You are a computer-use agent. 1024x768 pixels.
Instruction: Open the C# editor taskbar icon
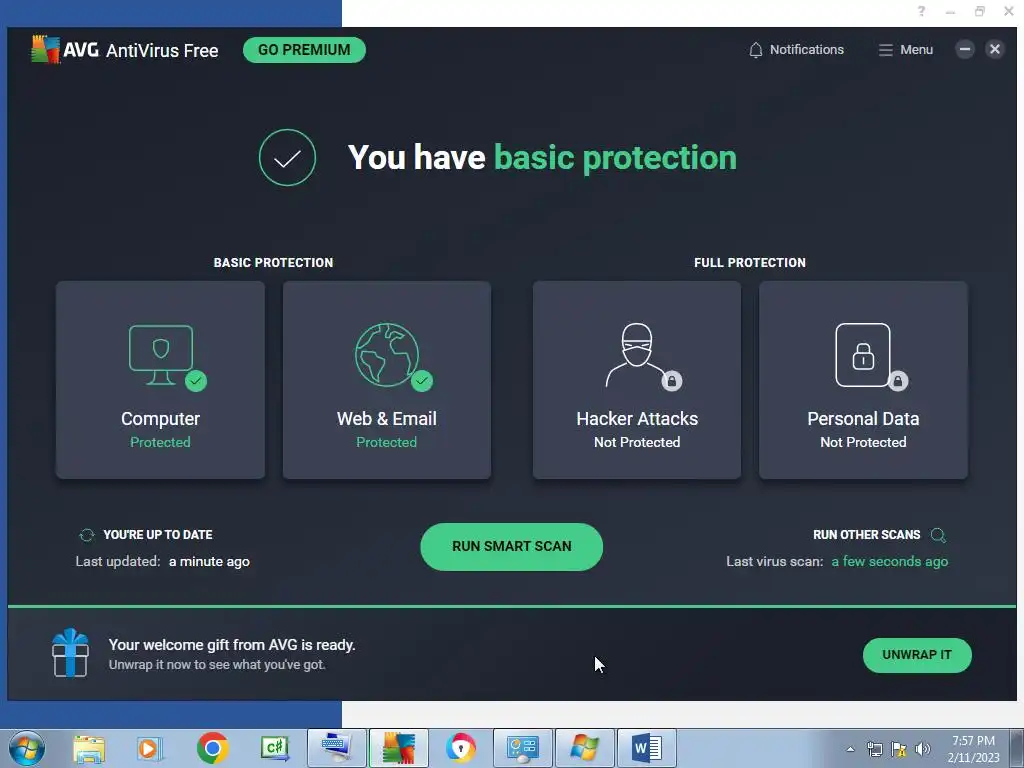(274, 748)
